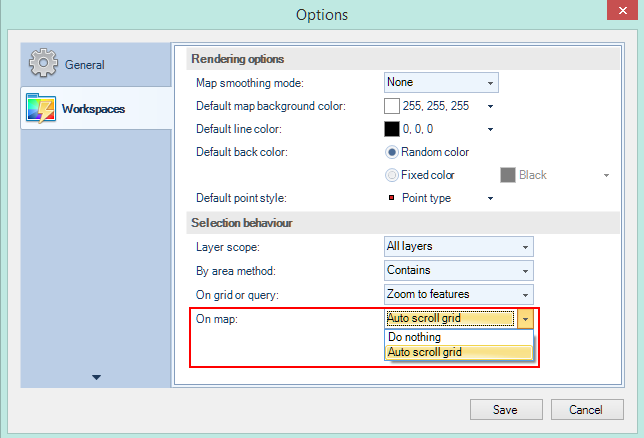Open the Default point style dropdown arrow
Image resolution: width=644 pixels, height=438 pixels.
(x=491, y=198)
